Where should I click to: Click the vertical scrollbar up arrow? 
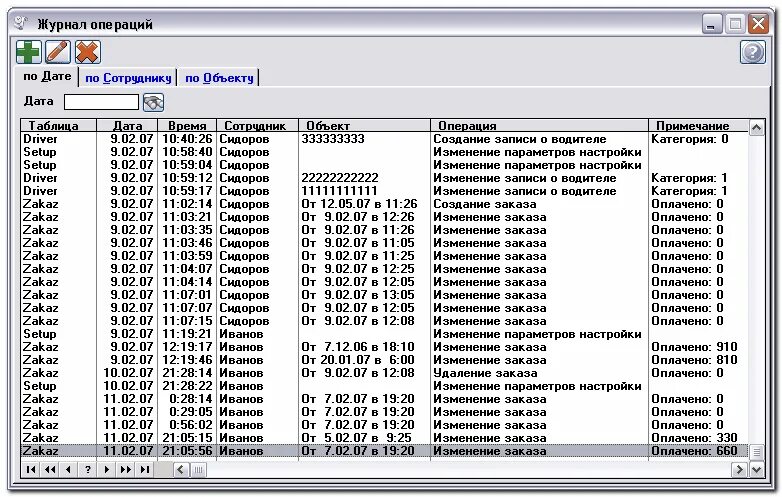coord(757,127)
